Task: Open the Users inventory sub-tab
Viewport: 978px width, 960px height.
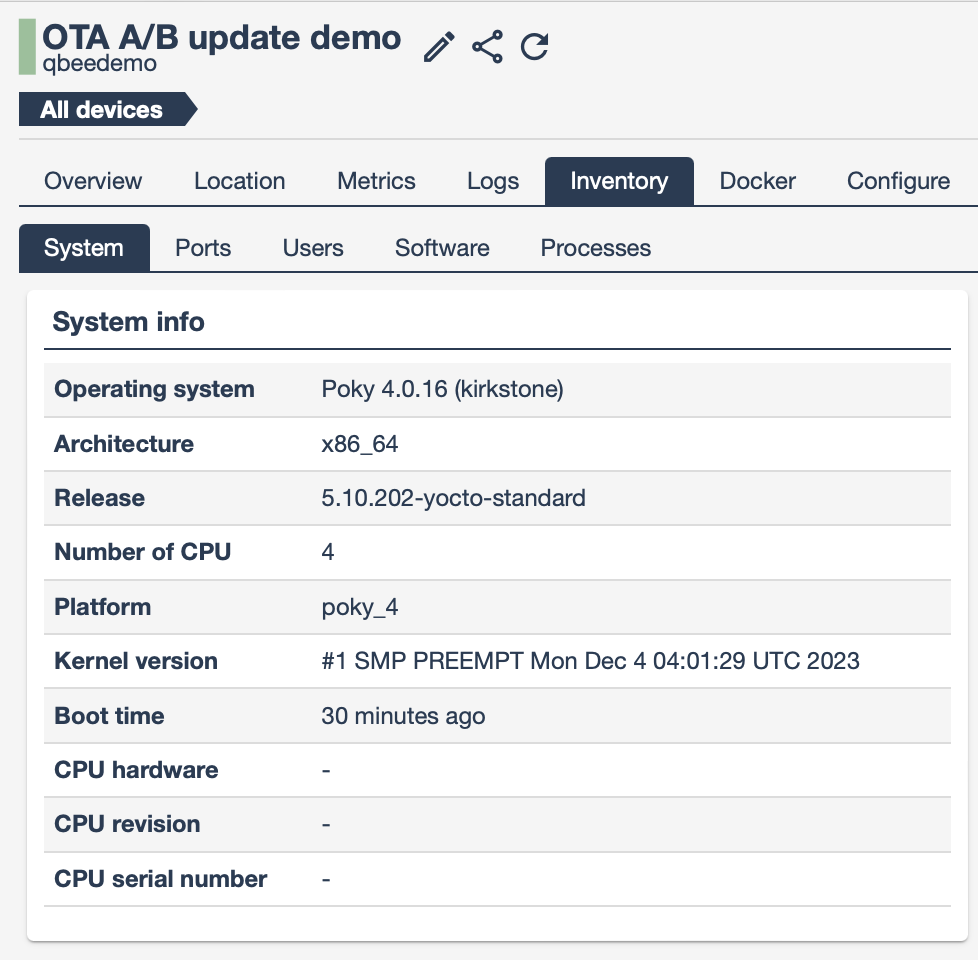Action: [313, 248]
